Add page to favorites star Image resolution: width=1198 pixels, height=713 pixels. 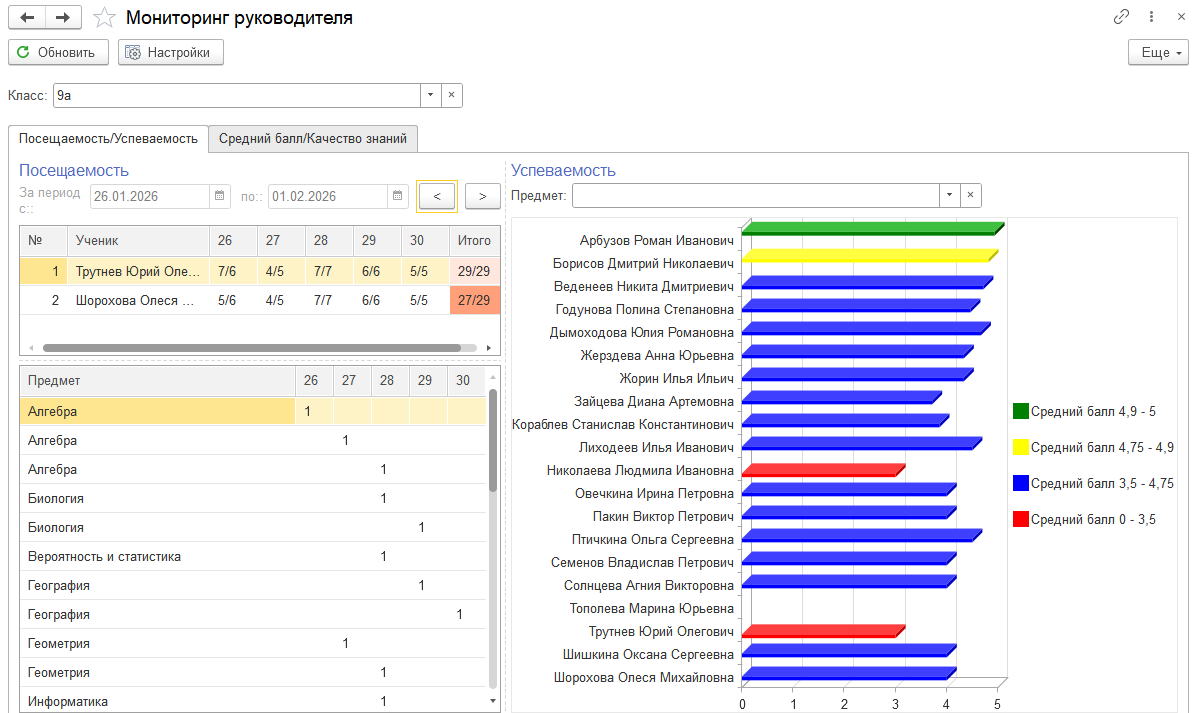tap(104, 18)
